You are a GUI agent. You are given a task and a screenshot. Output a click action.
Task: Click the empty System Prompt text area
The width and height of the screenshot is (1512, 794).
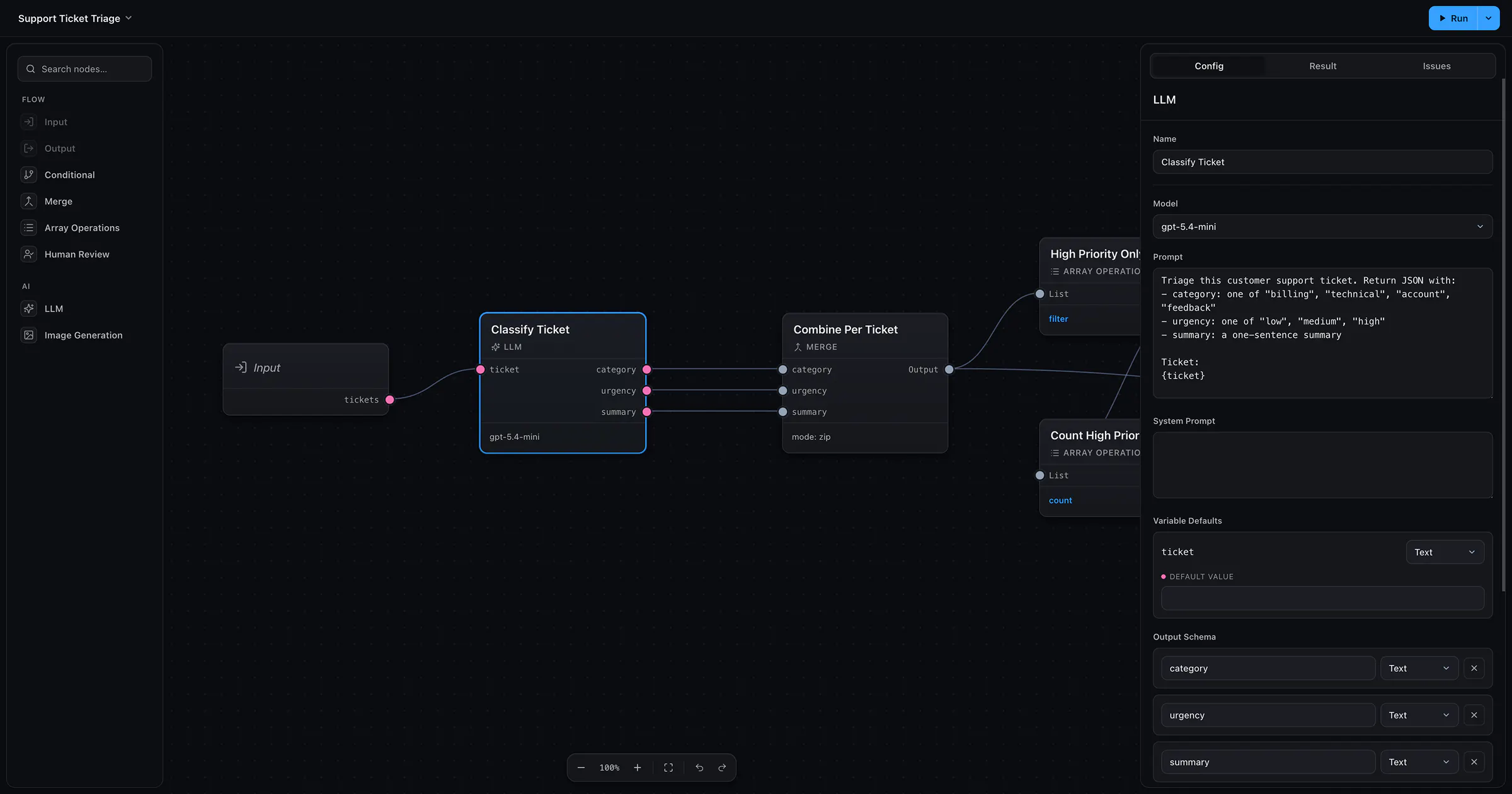click(1322, 465)
